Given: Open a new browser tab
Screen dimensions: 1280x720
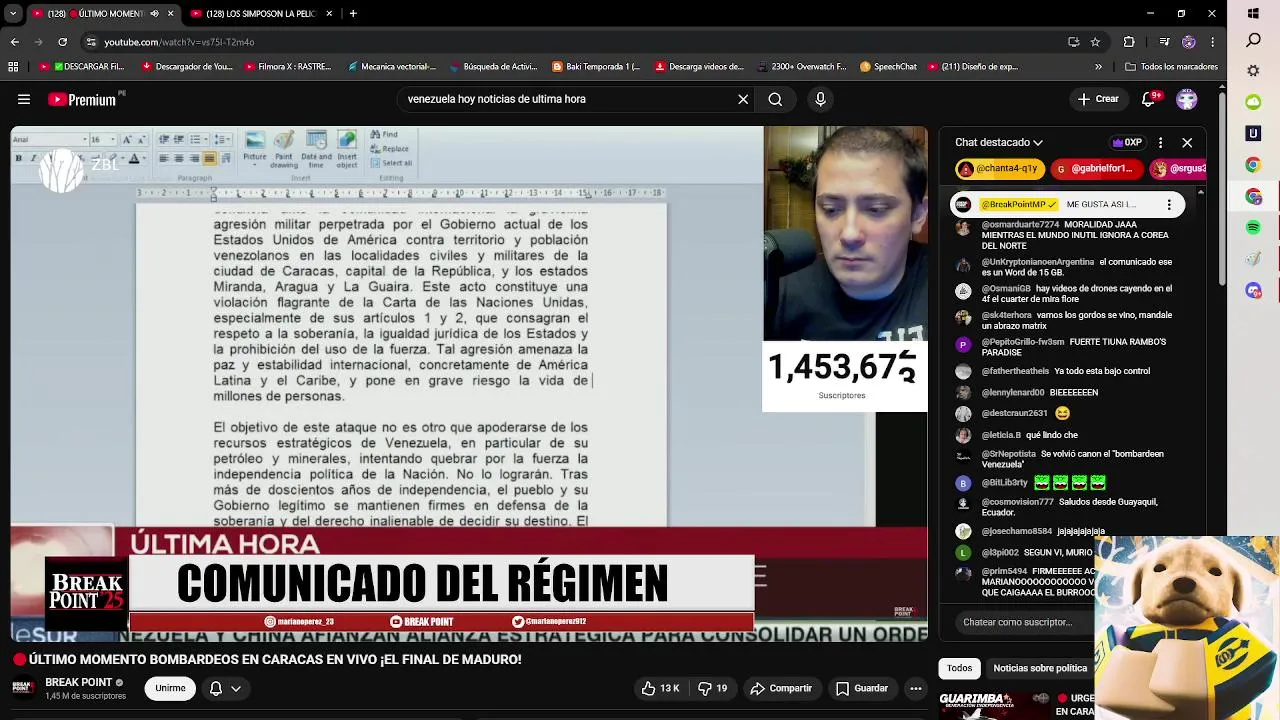Looking at the screenshot, I should click(x=353, y=14).
